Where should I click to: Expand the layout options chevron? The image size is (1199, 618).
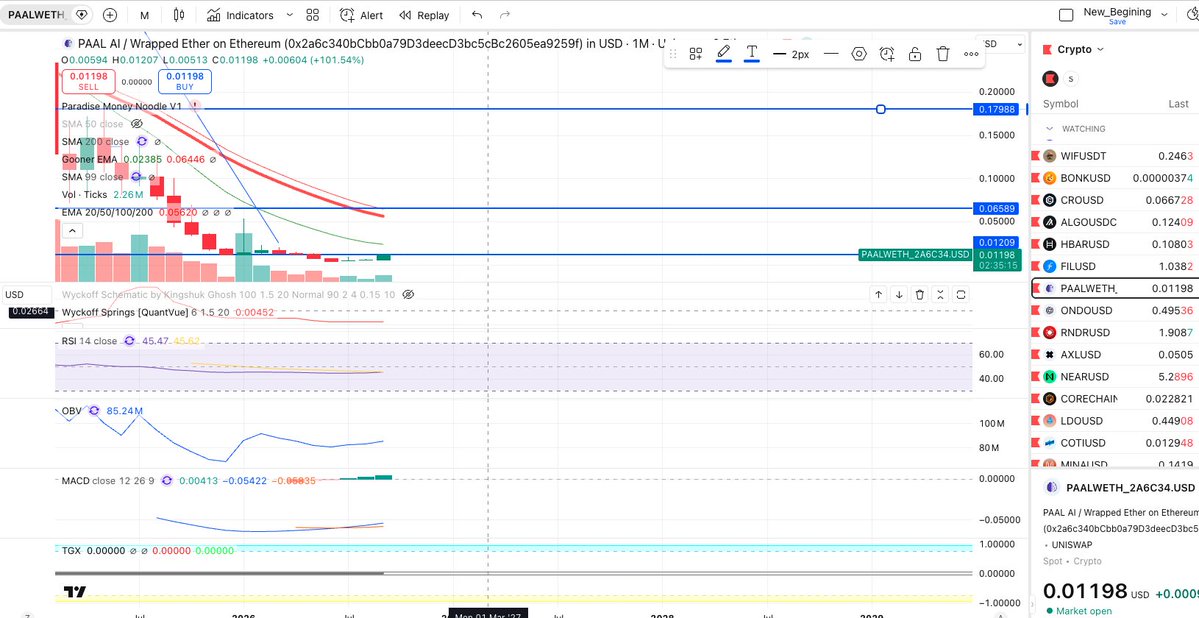pos(1165,15)
